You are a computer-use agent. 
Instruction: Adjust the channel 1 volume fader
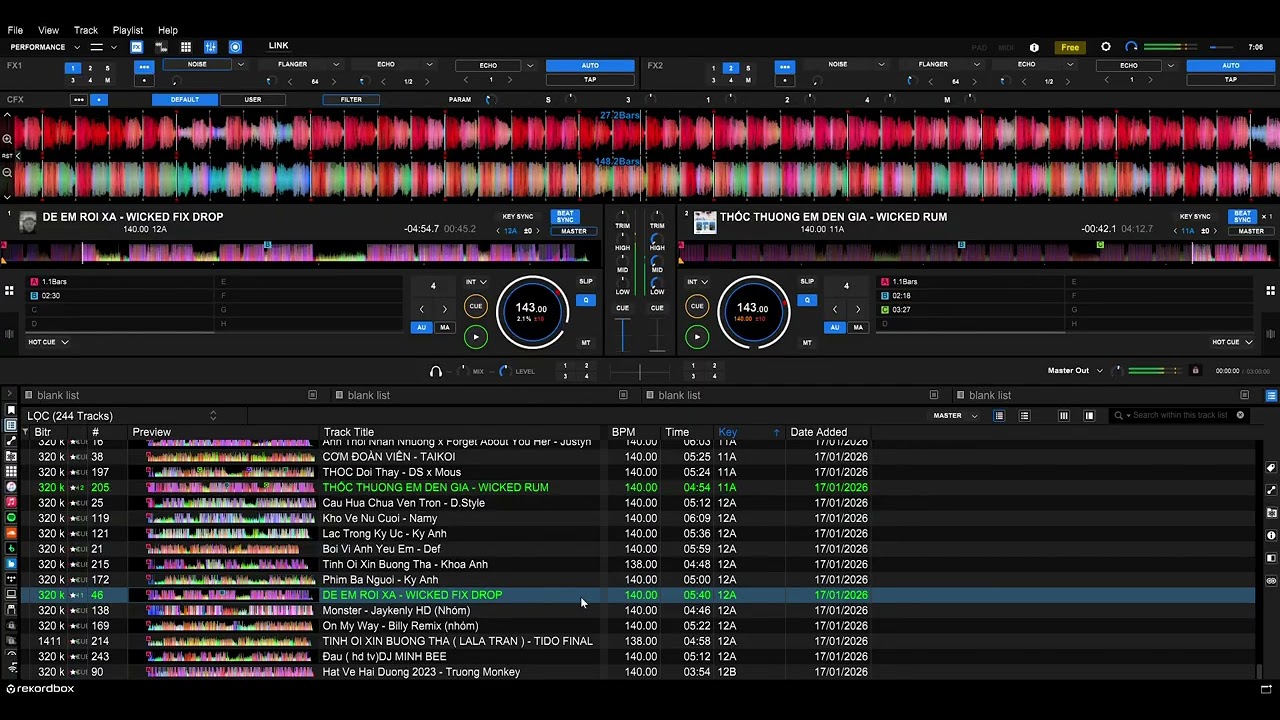pyautogui.click(x=622, y=334)
